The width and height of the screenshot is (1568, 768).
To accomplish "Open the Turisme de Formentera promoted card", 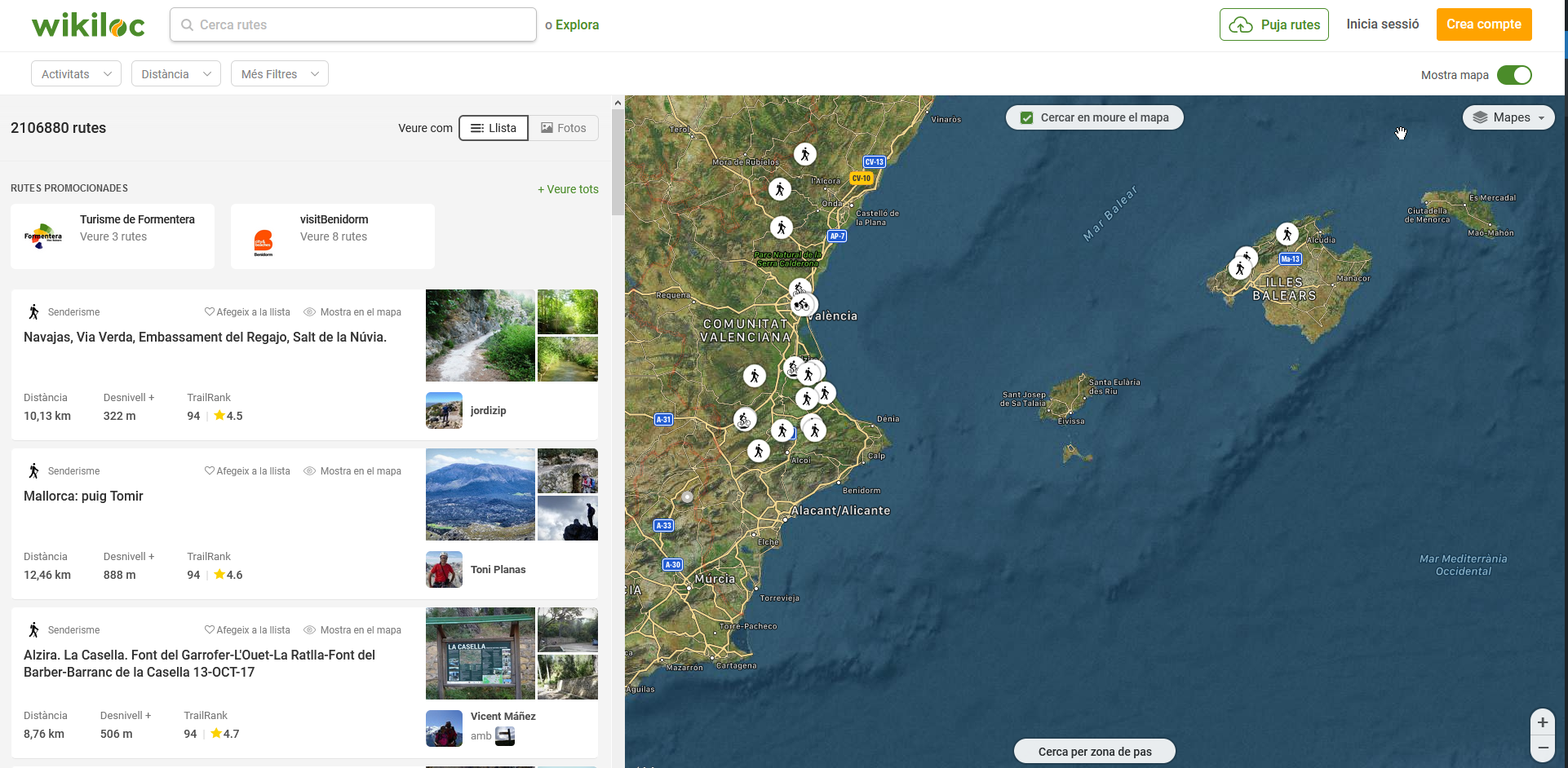I will point(113,236).
